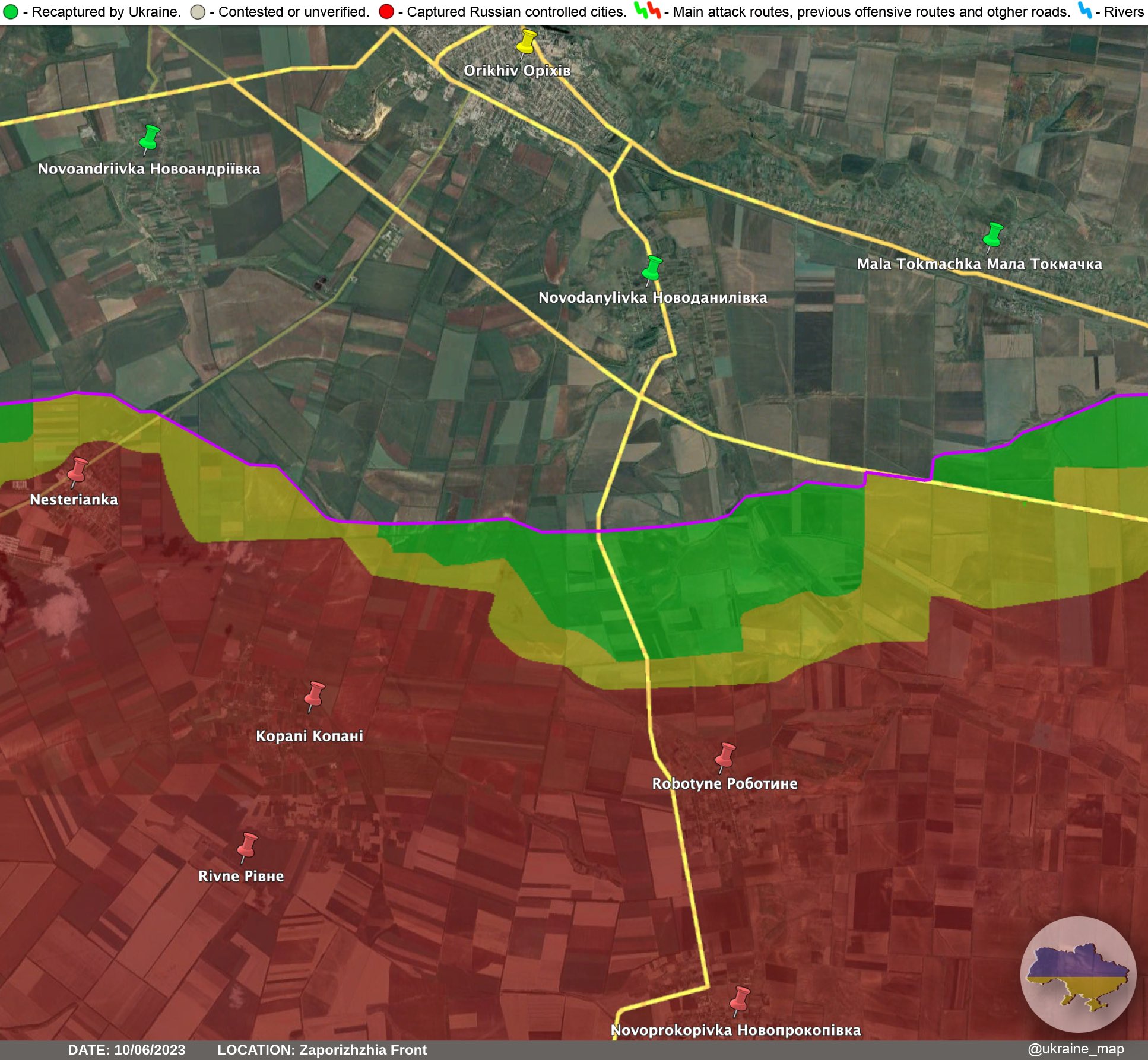Click the 'Orikhiv Оріхів' map label
Screen dimensions: 1148x1060
pyautogui.click(x=517, y=71)
